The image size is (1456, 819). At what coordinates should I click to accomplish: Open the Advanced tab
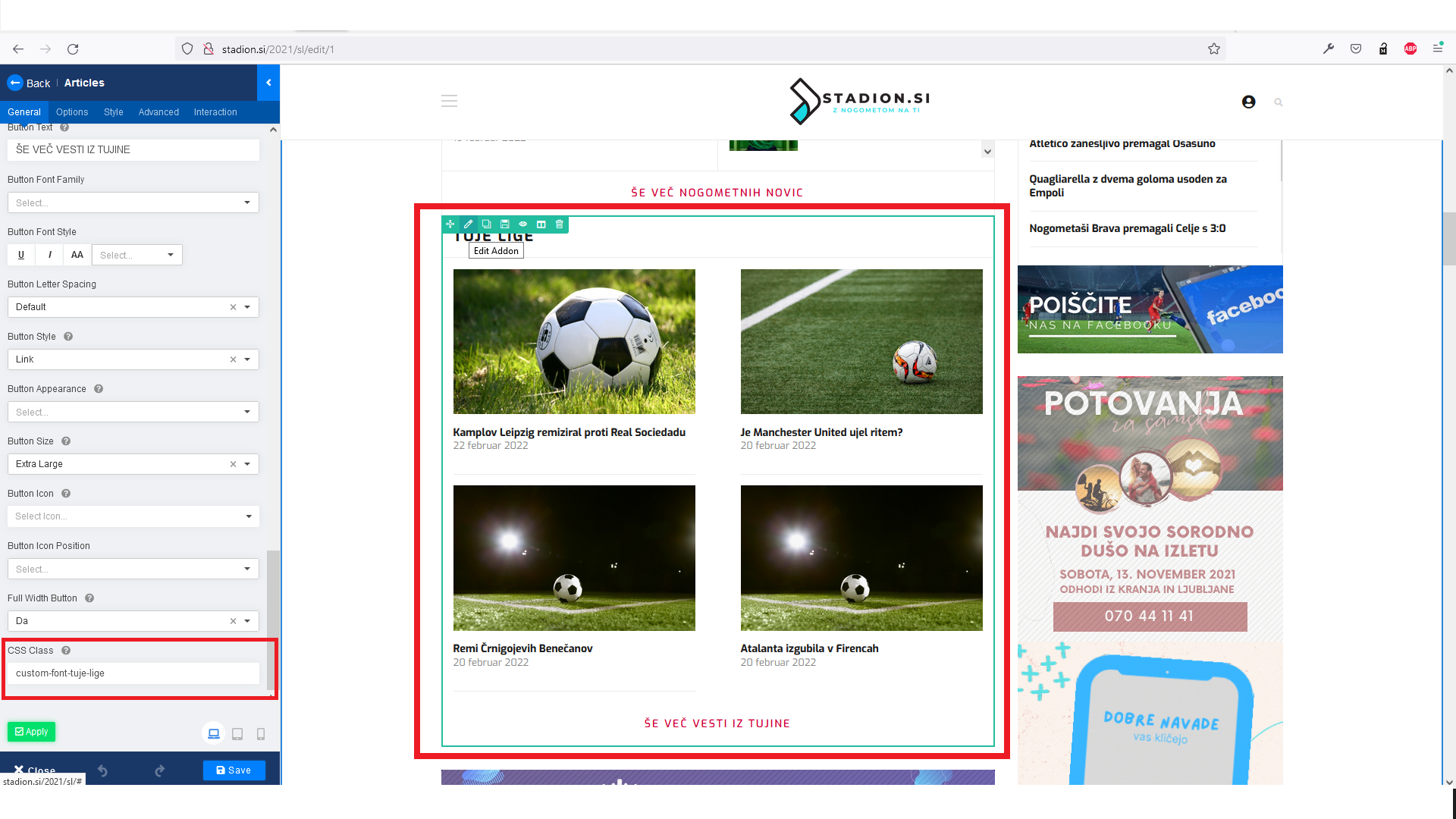(x=158, y=112)
